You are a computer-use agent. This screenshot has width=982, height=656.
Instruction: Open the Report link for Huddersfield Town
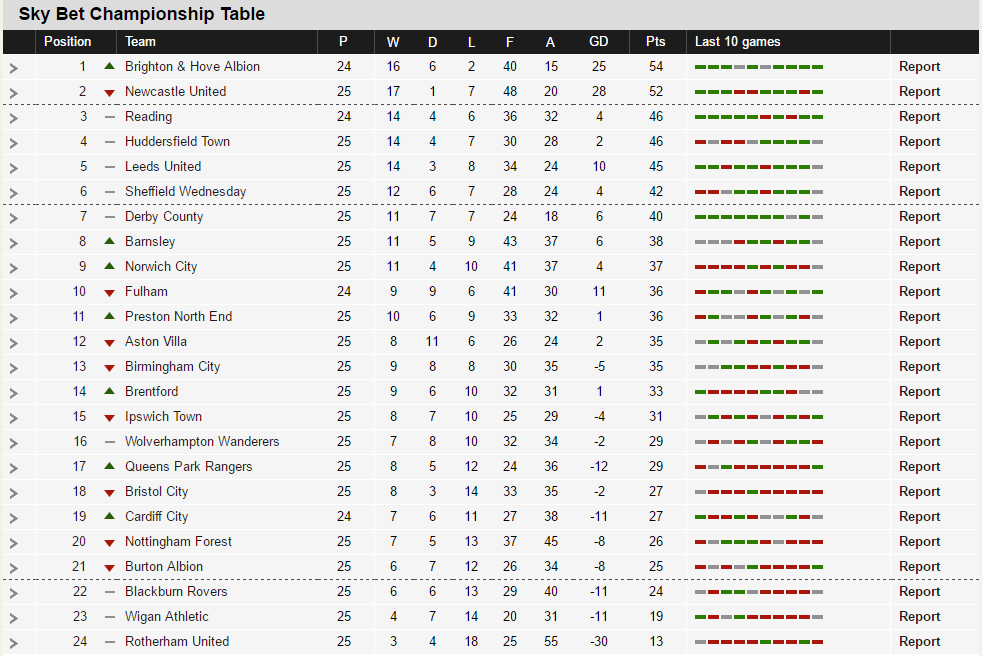pos(919,142)
